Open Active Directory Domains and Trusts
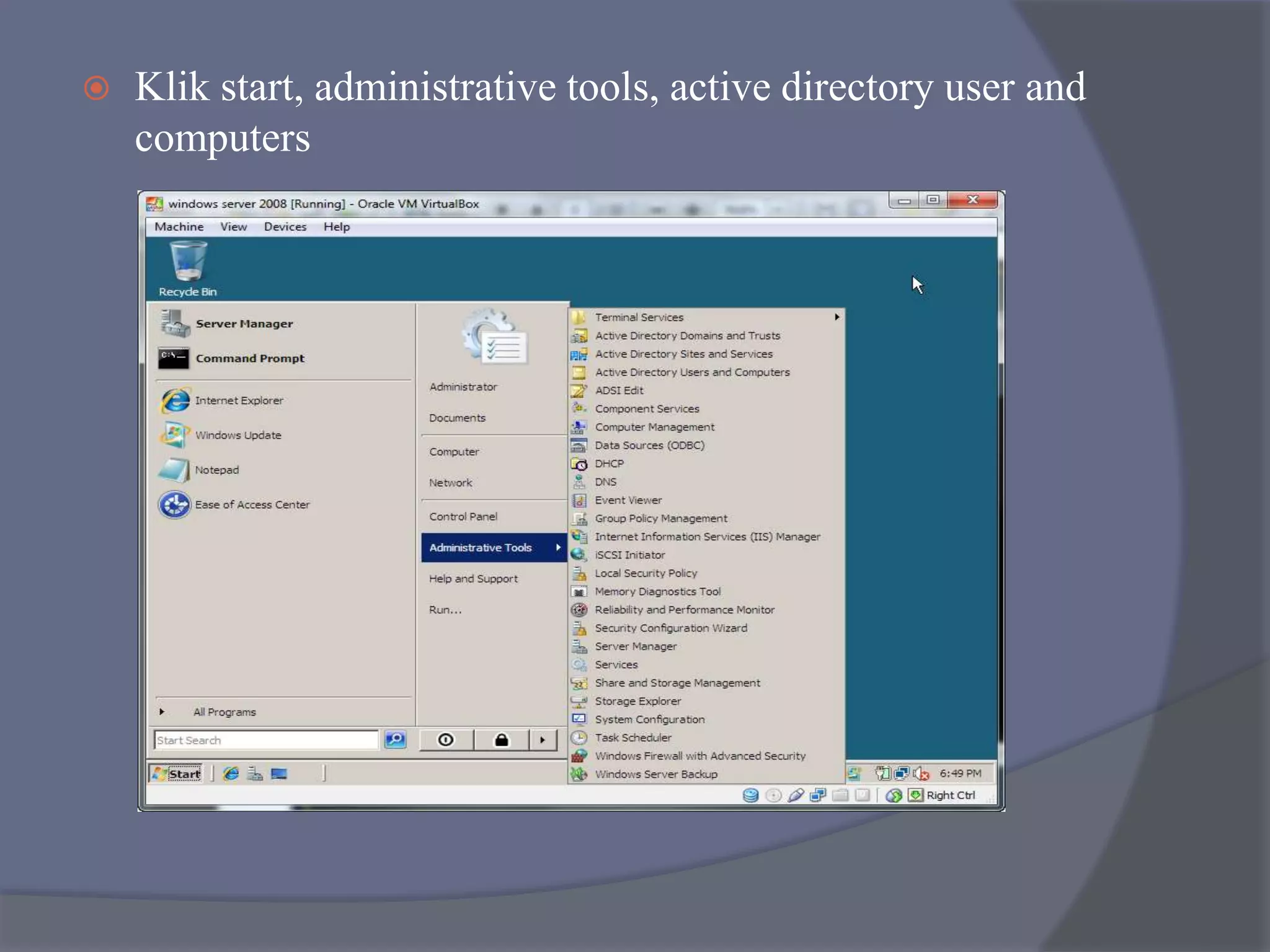This screenshot has height=952, width=1270. [x=706, y=335]
